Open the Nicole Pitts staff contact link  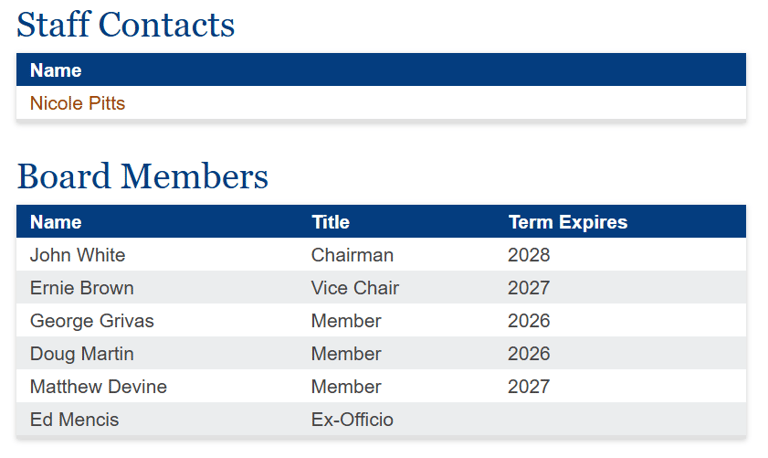[x=77, y=103]
